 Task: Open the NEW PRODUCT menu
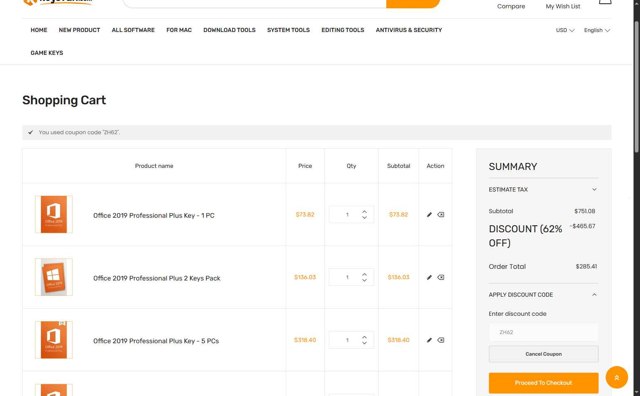pyautogui.click(x=79, y=30)
